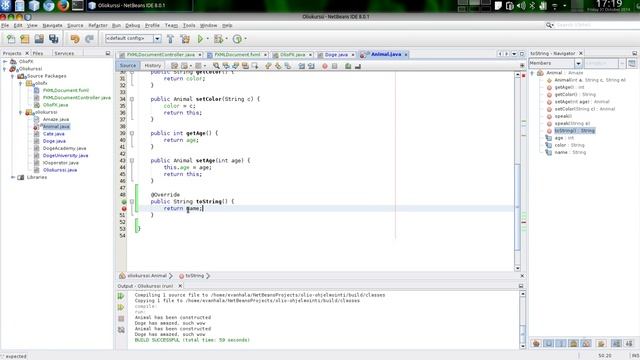Collapse the oliokurssi package node
Viewport: 640px width, 360px height.
pos(20,112)
